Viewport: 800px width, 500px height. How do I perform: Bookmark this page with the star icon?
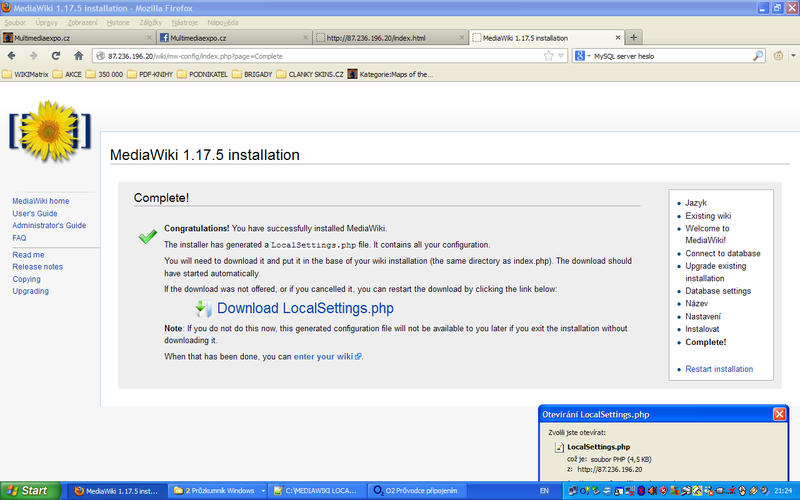548,56
